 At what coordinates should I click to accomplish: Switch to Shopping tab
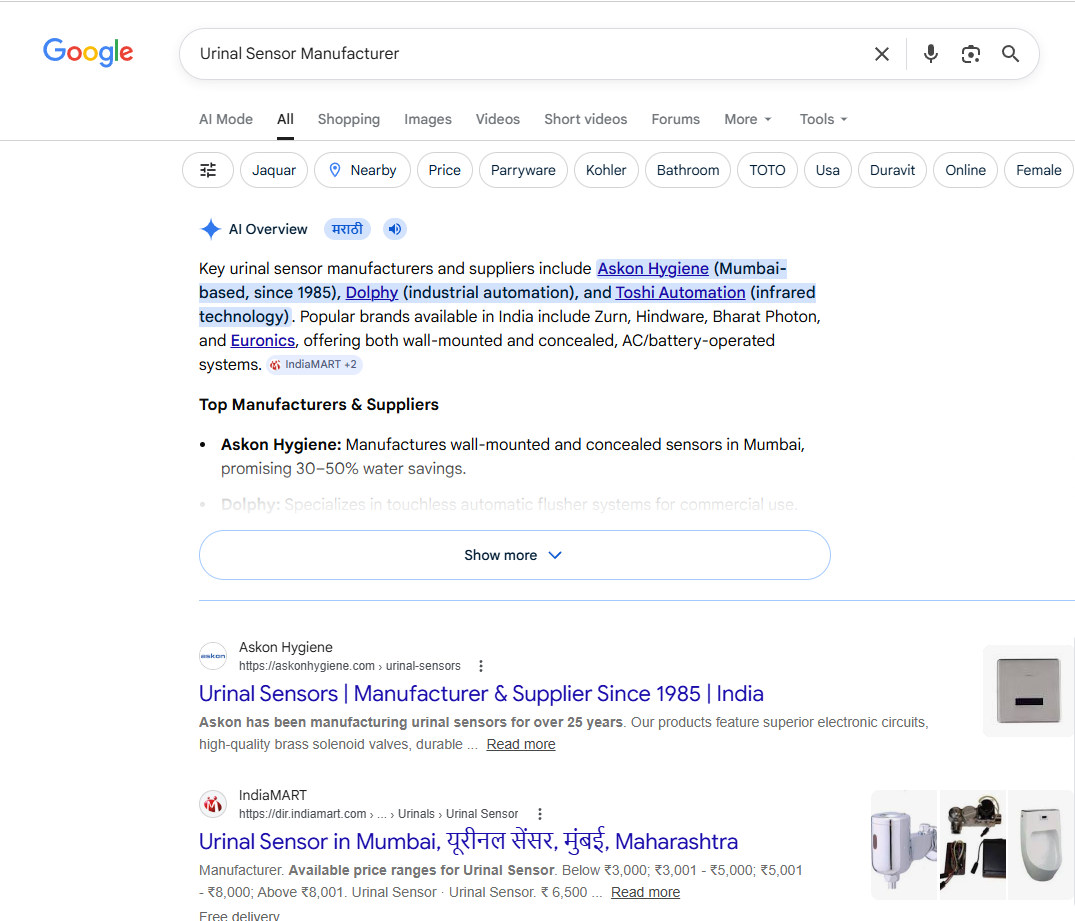(x=348, y=119)
